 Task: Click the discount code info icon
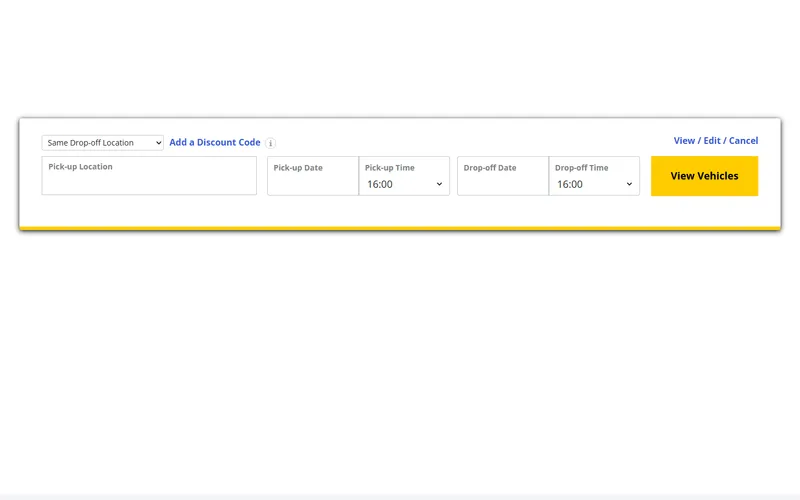(x=270, y=143)
